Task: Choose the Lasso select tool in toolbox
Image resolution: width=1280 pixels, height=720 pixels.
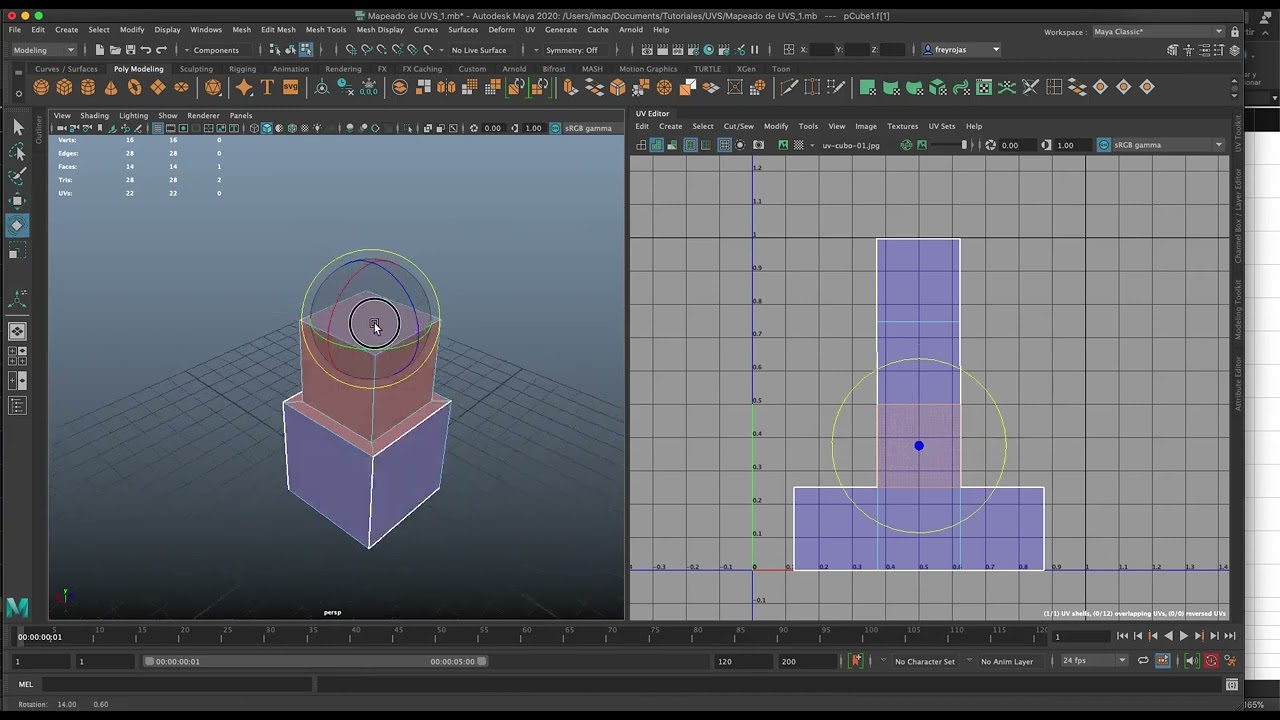Action: (x=17, y=152)
